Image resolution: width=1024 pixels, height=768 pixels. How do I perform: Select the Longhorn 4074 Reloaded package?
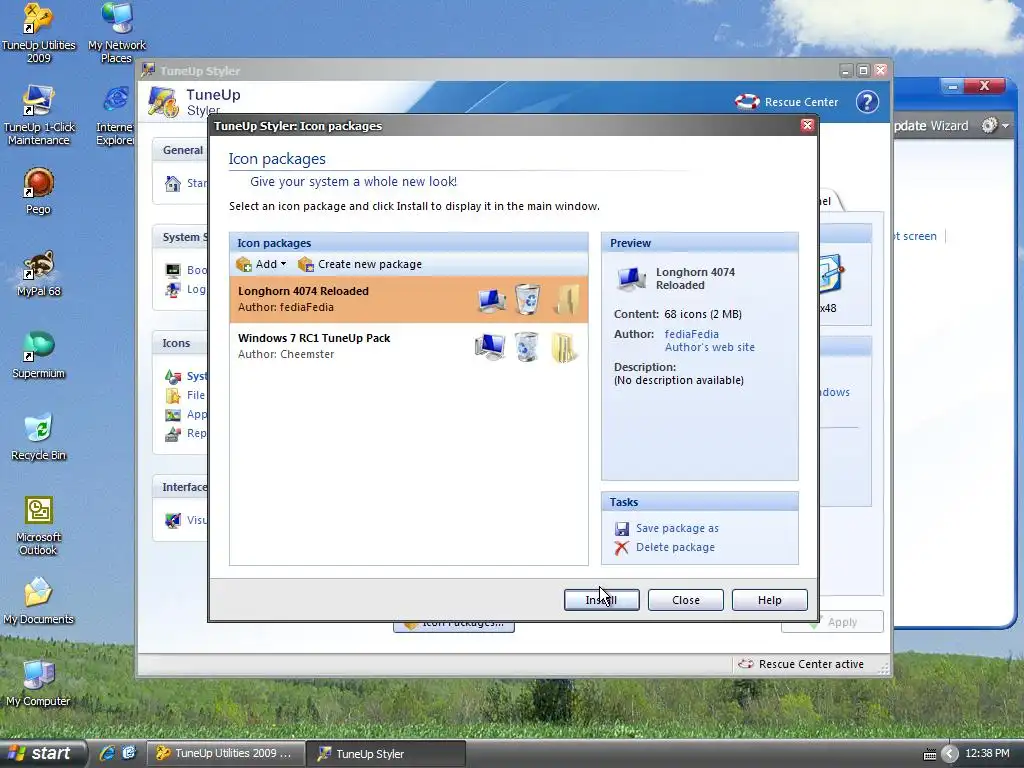pos(409,299)
